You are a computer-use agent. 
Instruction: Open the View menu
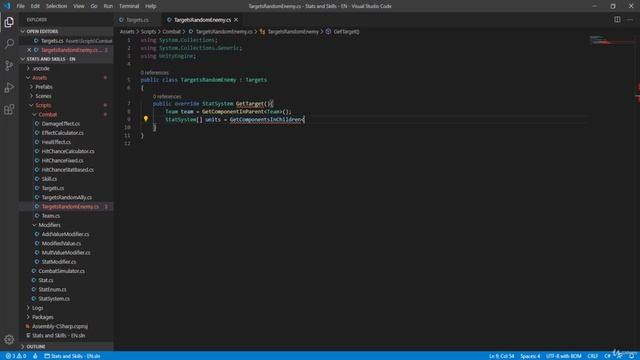pyautogui.click(x=79, y=6)
